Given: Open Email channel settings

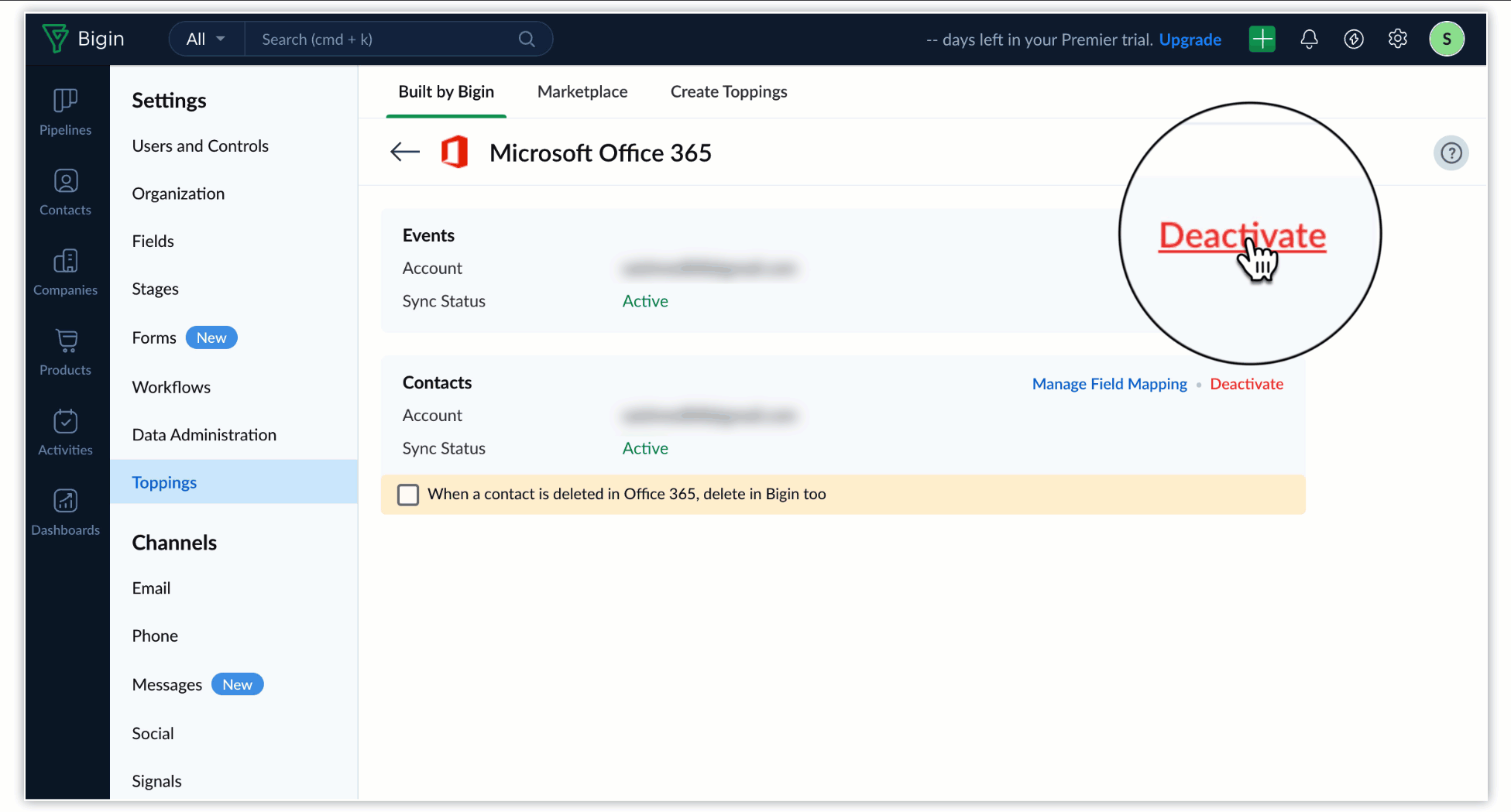Looking at the screenshot, I should click(x=151, y=588).
